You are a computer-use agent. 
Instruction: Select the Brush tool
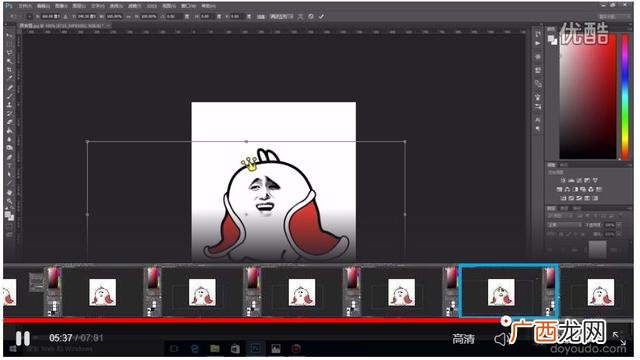pos(9,96)
